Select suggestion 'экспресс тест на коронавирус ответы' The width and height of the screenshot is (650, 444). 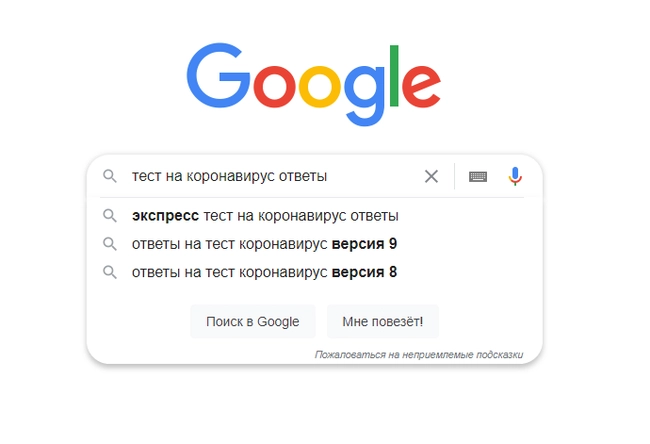(265, 215)
